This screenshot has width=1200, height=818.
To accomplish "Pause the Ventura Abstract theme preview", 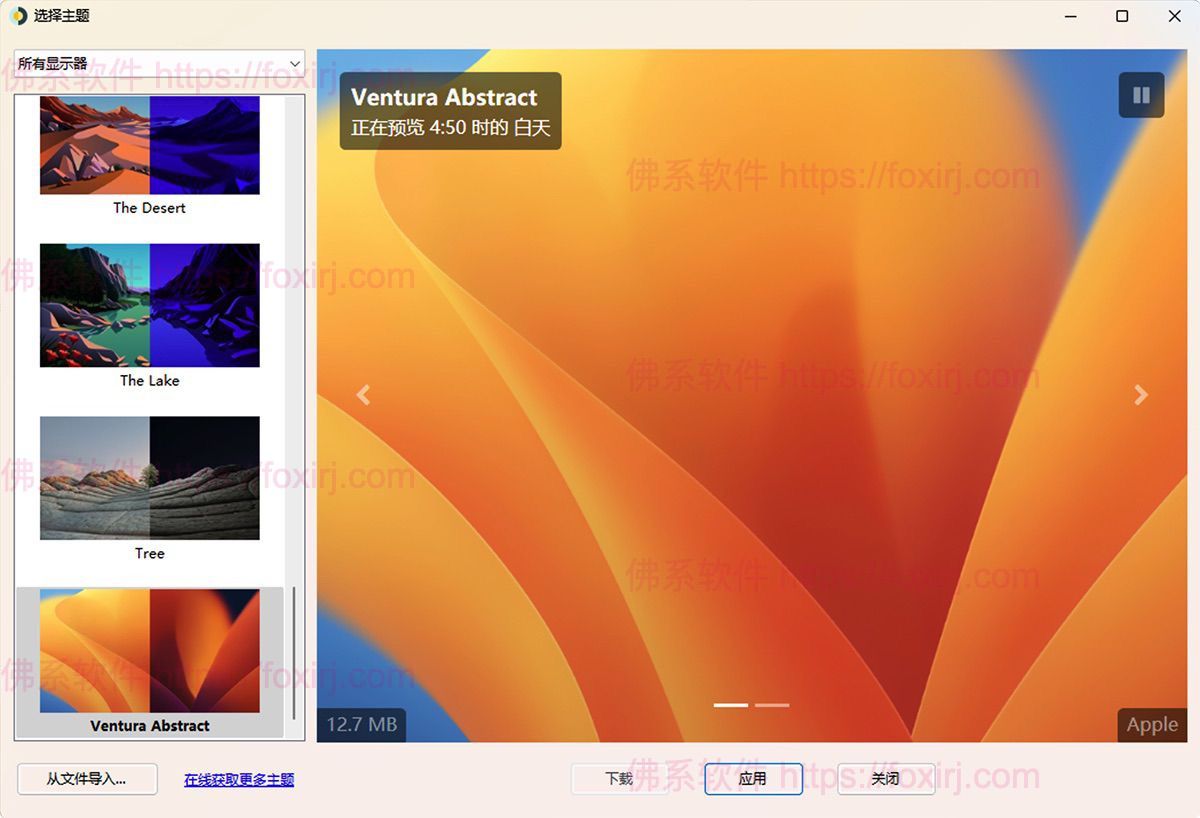I will click(x=1140, y=95).
